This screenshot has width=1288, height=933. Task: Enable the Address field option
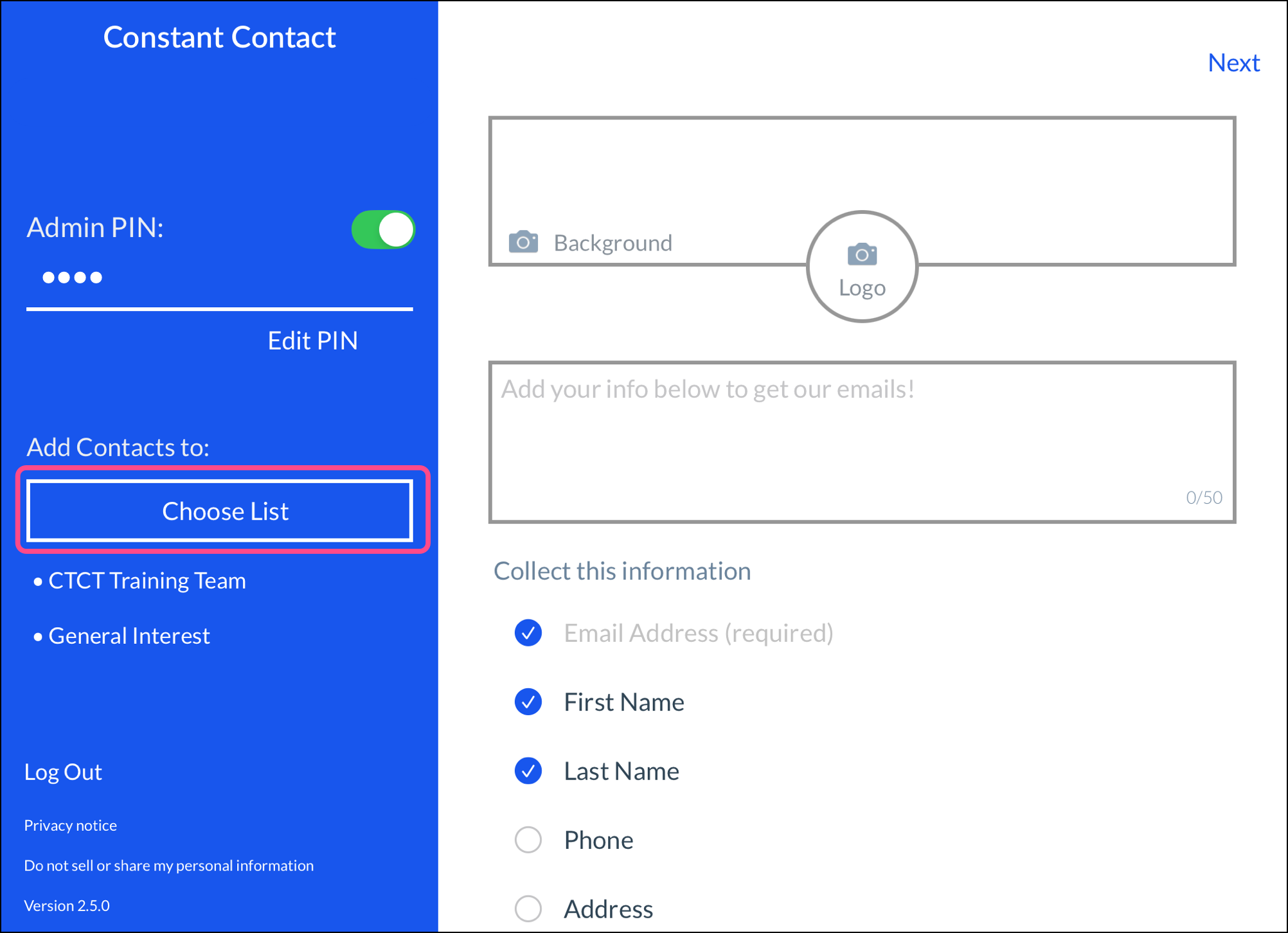[x=528, y=908]
